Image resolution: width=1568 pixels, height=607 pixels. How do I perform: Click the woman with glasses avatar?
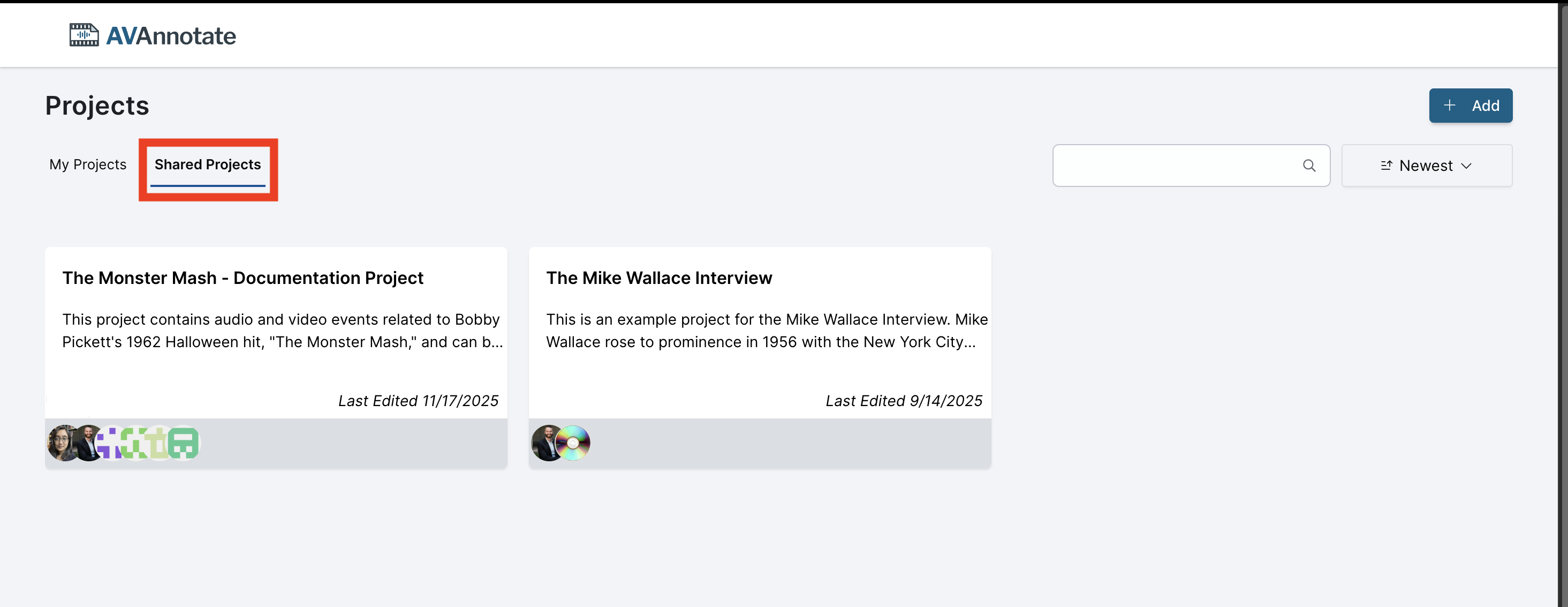tap(62, 443)
